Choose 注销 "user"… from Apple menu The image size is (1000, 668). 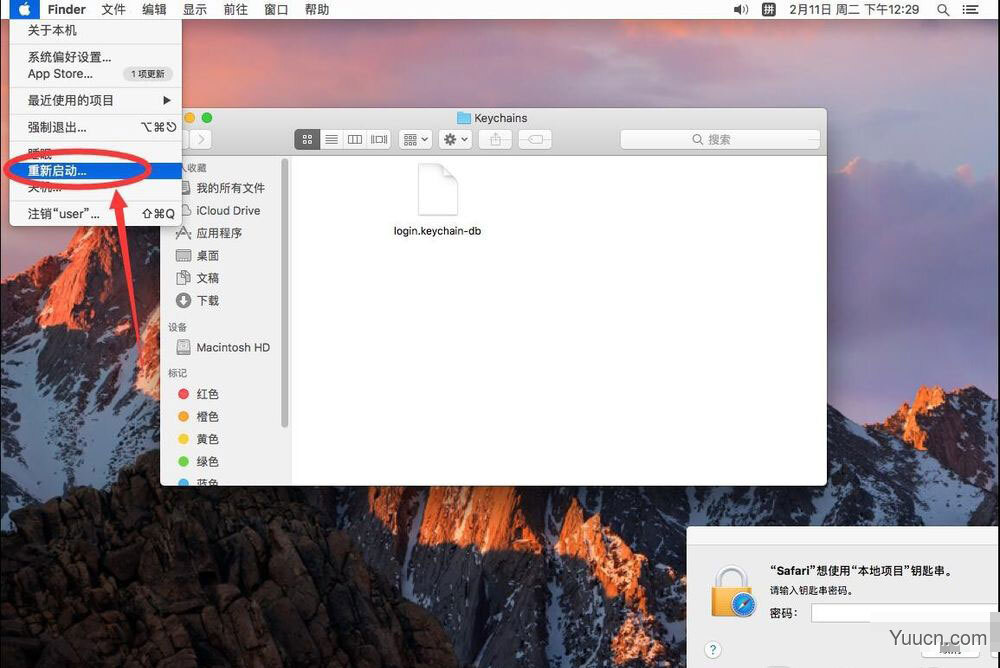96,214
